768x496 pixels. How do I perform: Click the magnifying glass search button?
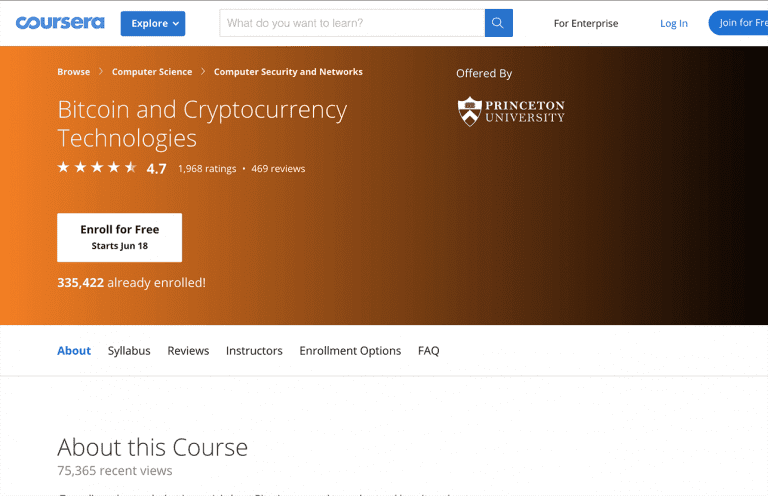tap(499, 23)
